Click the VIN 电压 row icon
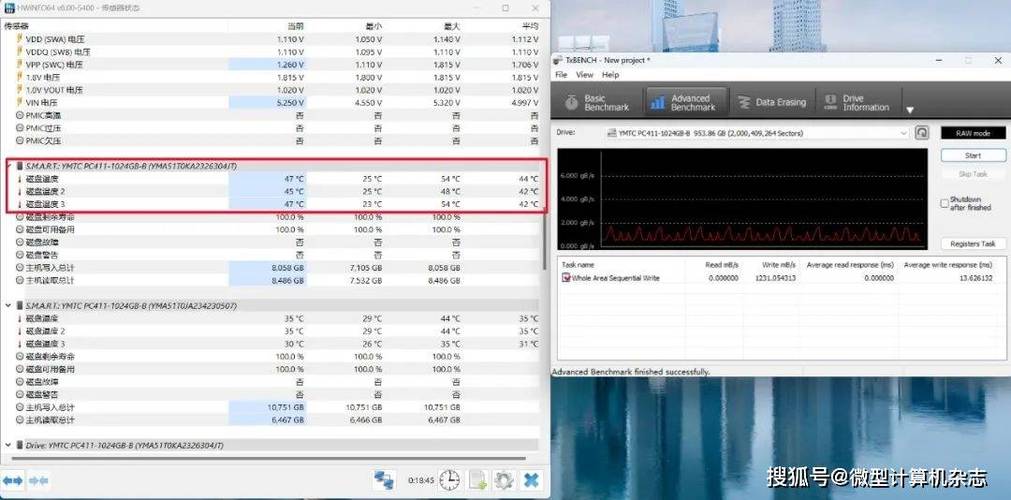 19,103
